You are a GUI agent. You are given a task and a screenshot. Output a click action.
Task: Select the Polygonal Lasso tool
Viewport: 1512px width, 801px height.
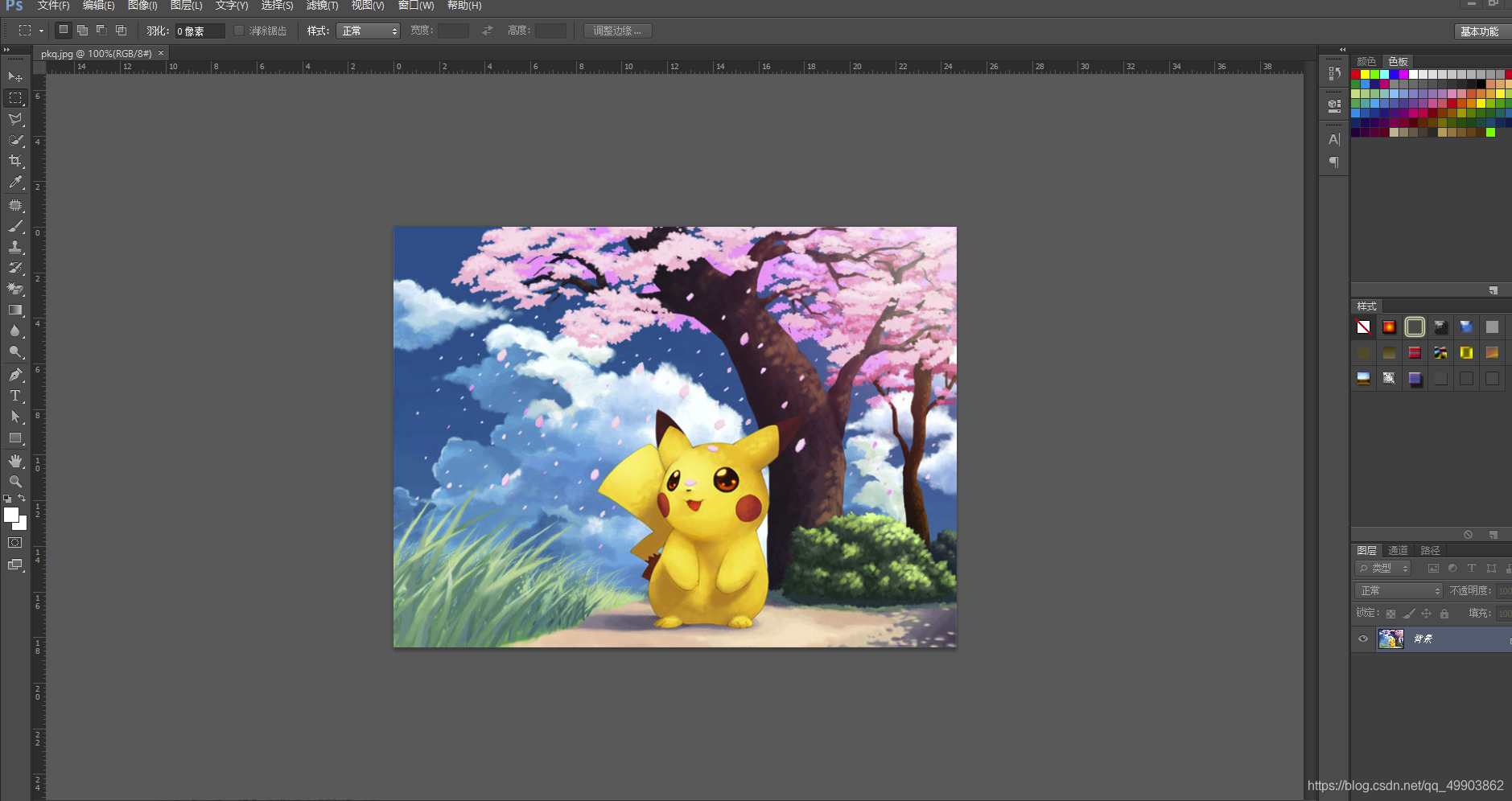coord(15,119)
